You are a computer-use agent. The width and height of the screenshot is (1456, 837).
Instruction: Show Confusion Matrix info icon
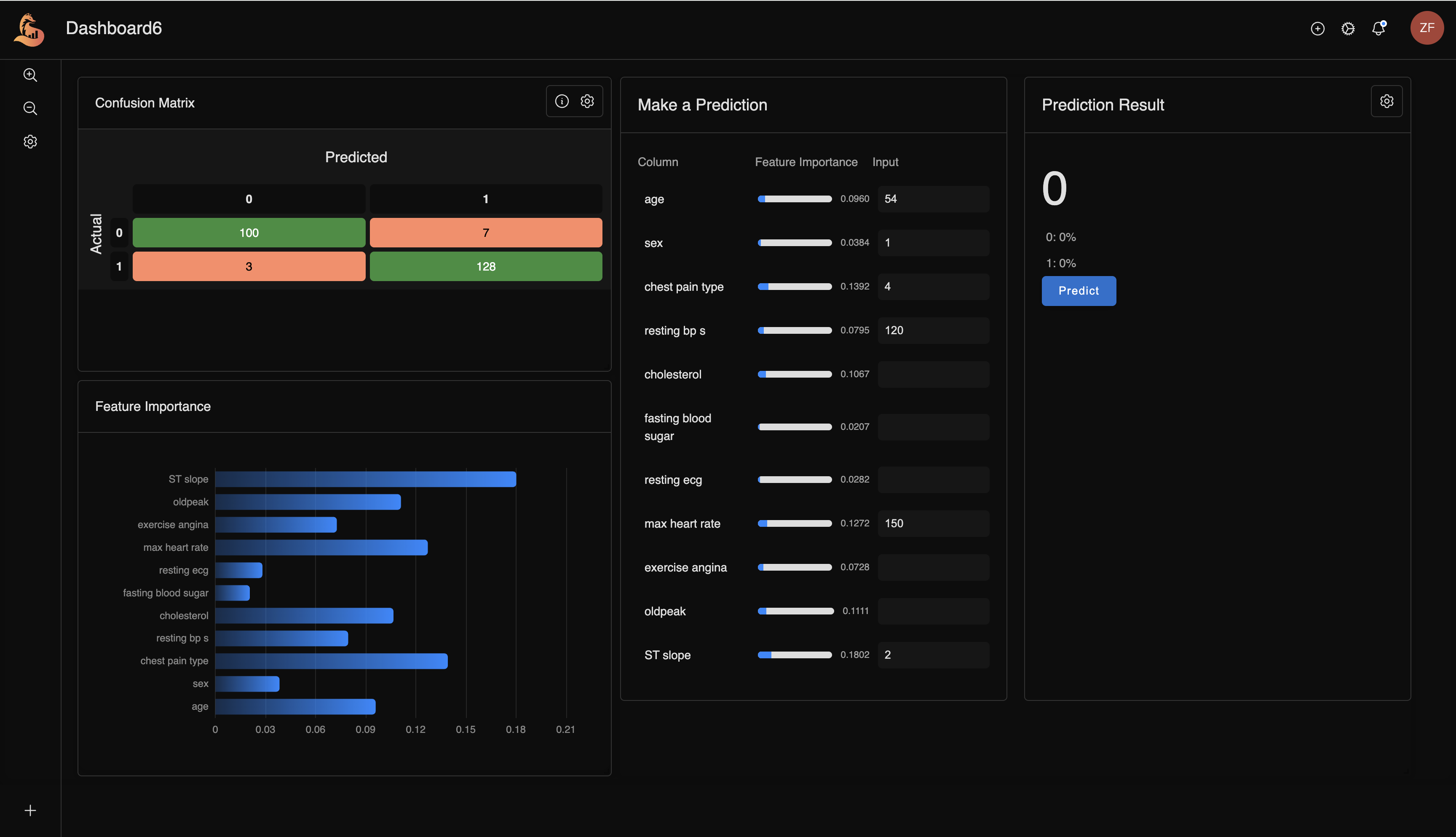click(x=561, y=101)
